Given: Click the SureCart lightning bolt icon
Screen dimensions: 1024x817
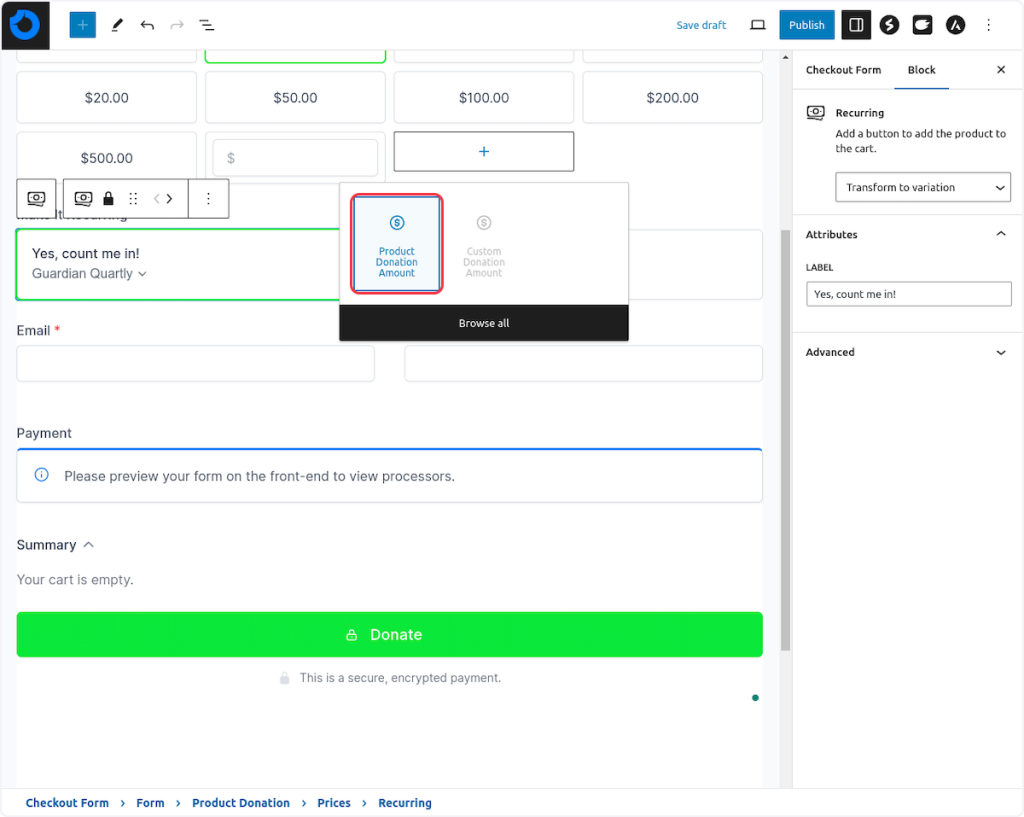Looking at the screenshot, I should 889,25.
